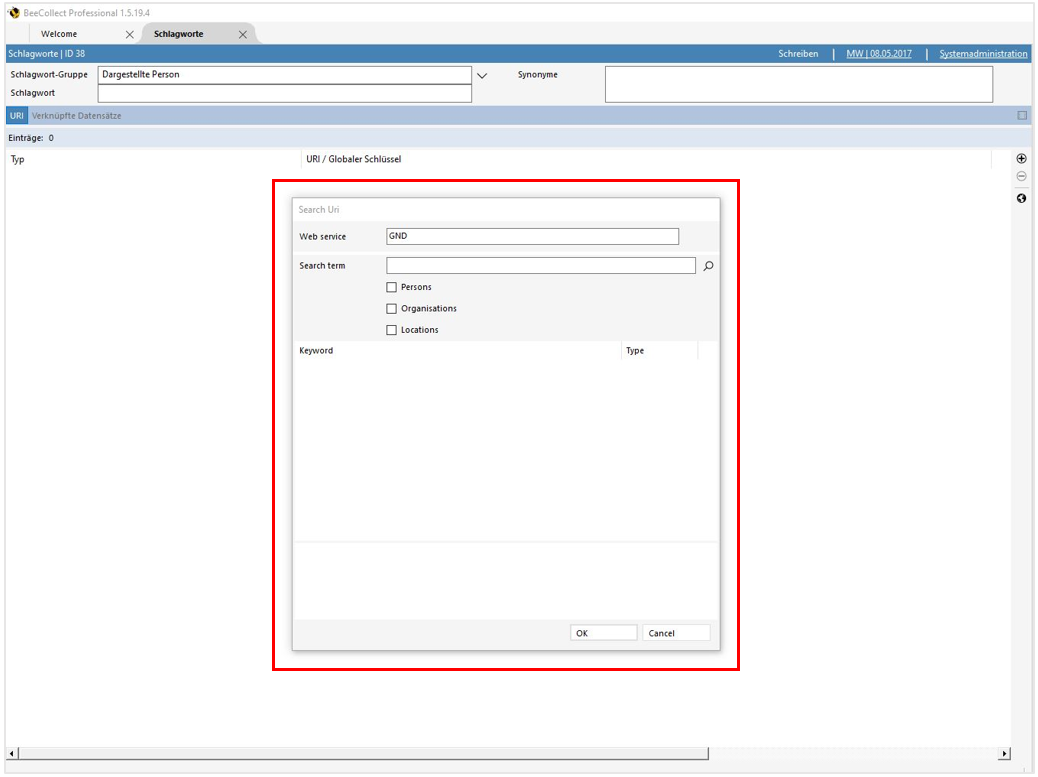This screenshot has height=777, width=1038.
Task: Select the globe icon in the side toolbar
Action: (1021, 198)
